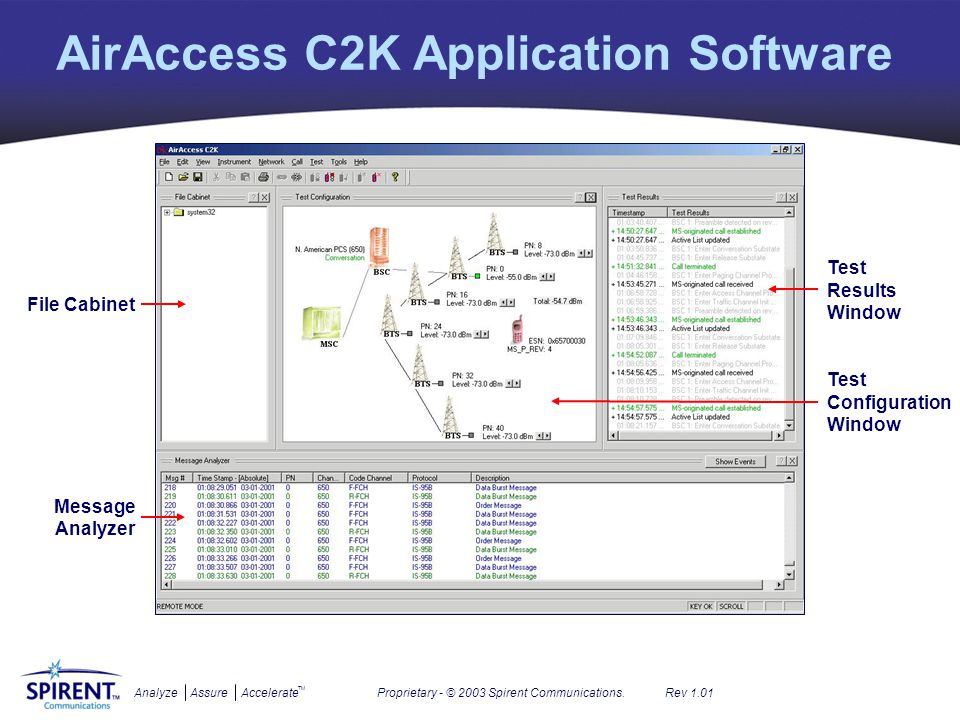Open the File menu
This screenshot has height=720, width=960.
point(164,162)
